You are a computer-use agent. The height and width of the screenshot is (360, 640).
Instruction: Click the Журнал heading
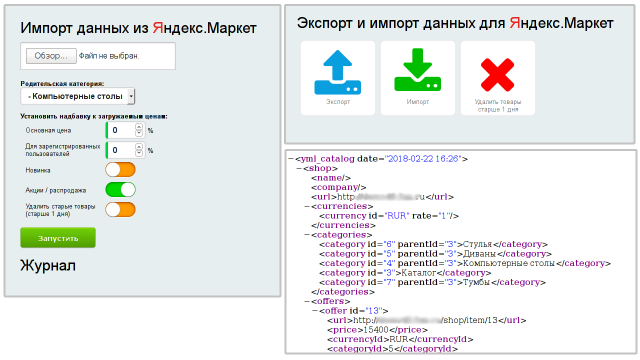pos(48,265)
